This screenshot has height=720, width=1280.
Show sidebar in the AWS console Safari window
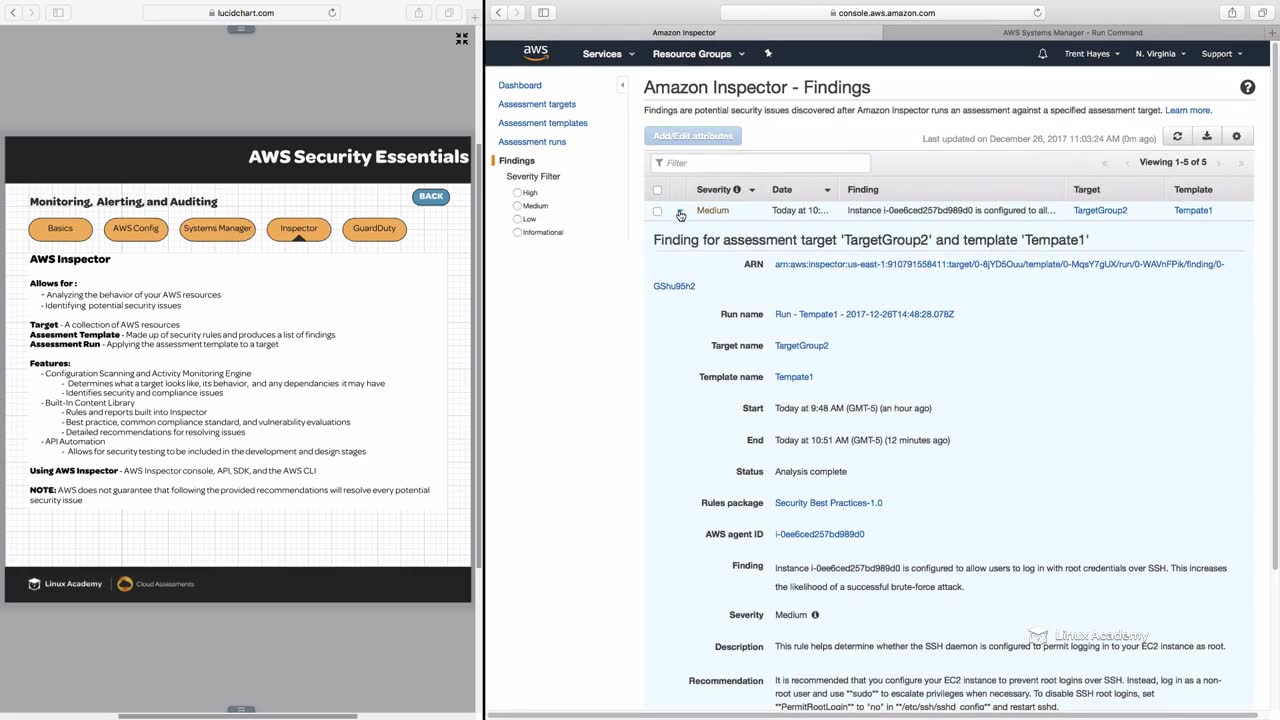click(x=543, y=13)
